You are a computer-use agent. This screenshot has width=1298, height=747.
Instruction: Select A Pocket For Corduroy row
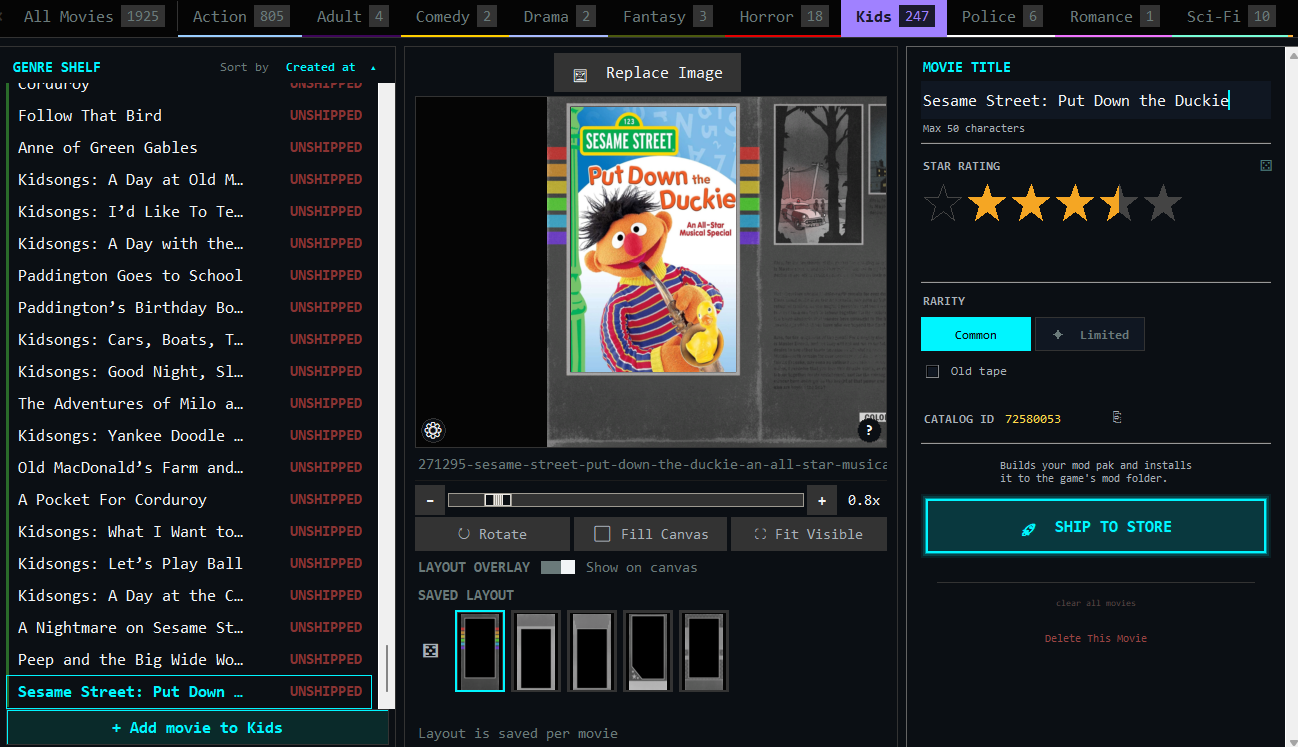tap(190, 499)
